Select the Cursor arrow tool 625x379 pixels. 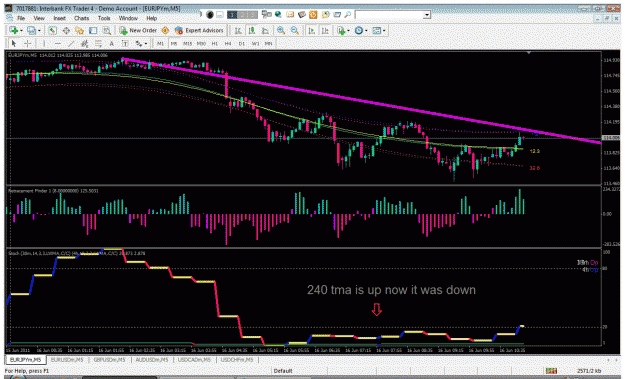coord(14,43)
